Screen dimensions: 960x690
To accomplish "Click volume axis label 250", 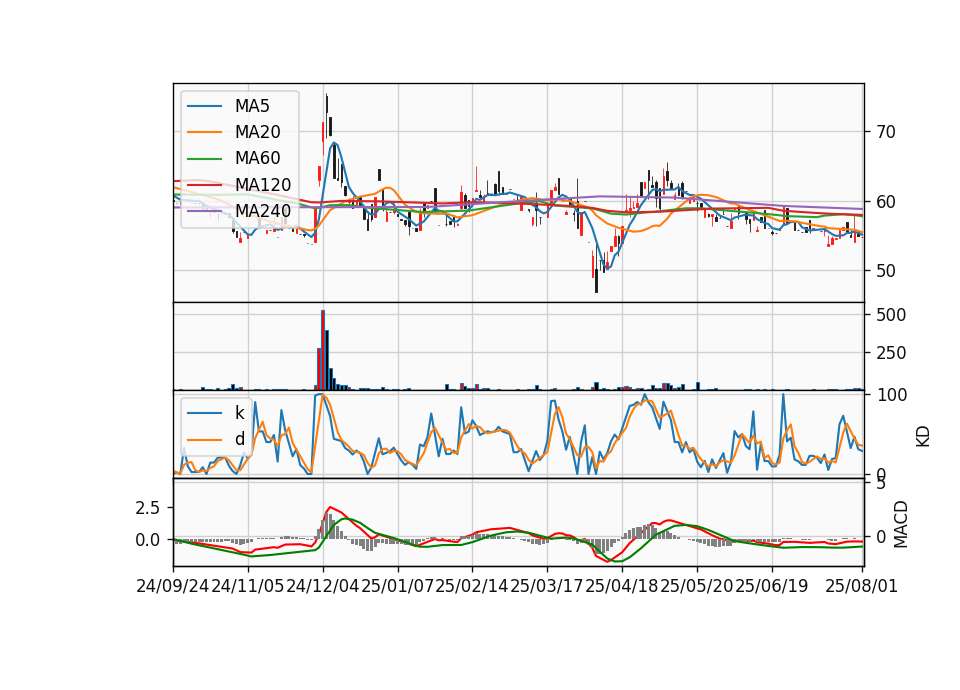I will click(x=891, y=353).
